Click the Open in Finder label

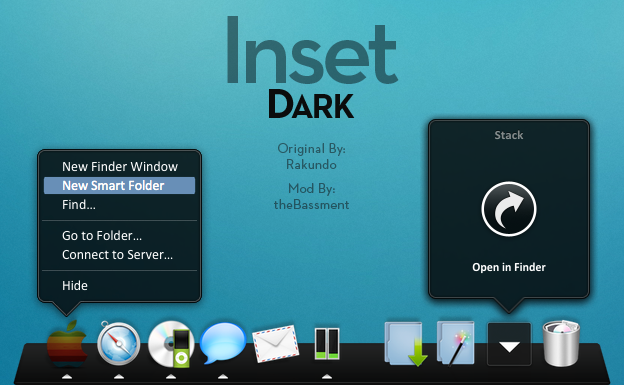coord(509,267)
